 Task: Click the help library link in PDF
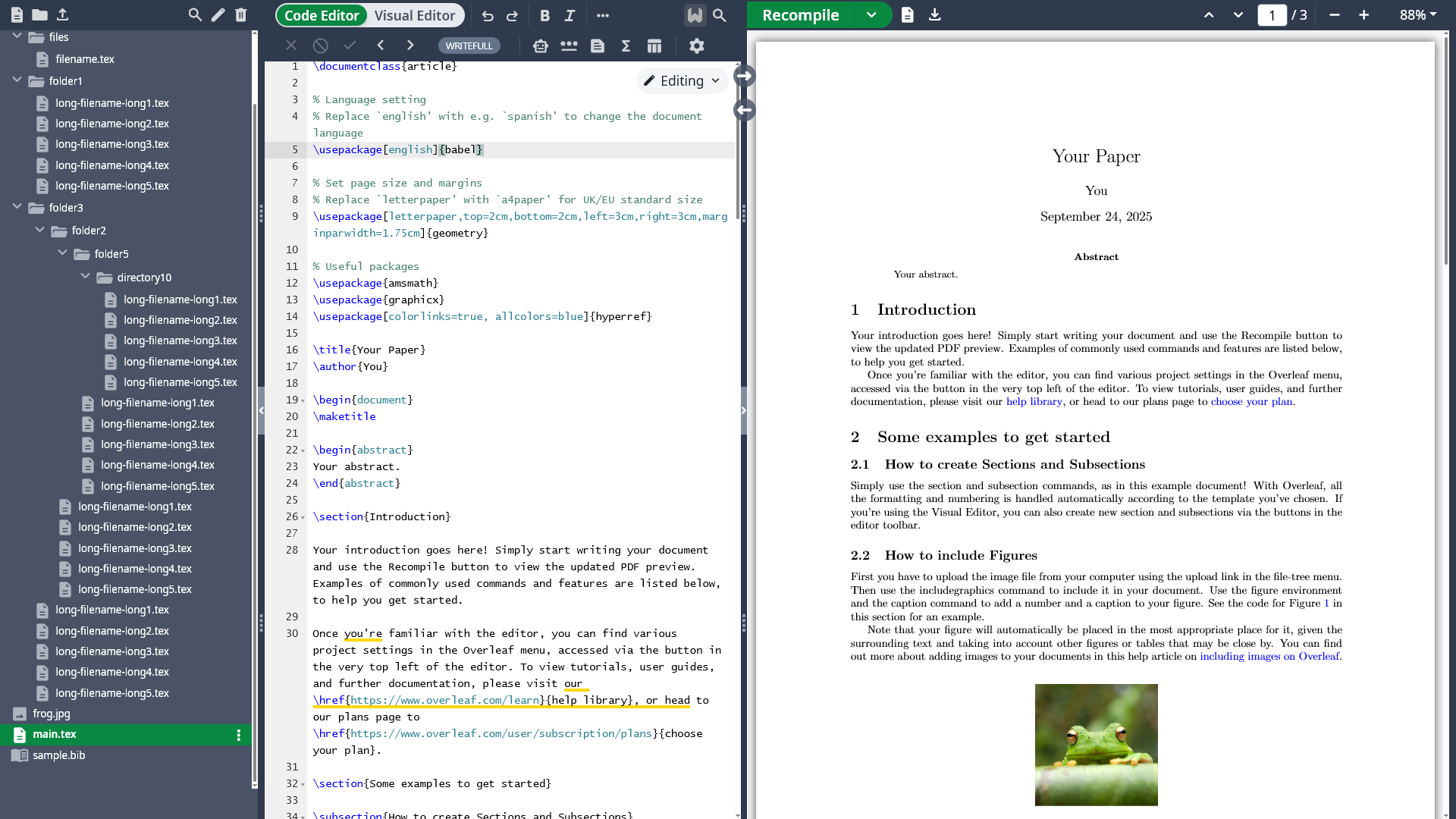[1034, 402]
